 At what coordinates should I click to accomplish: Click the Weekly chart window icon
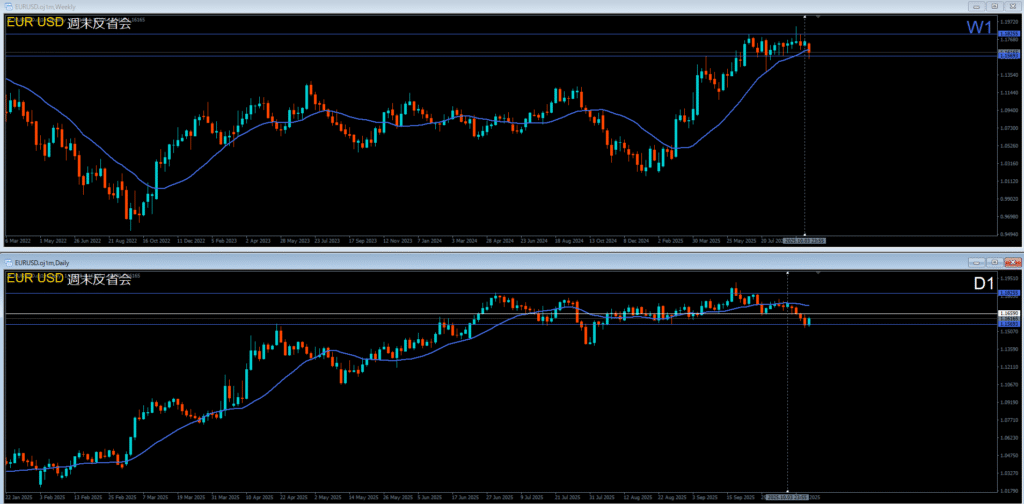pyautogui.click(x=8, y=6)
